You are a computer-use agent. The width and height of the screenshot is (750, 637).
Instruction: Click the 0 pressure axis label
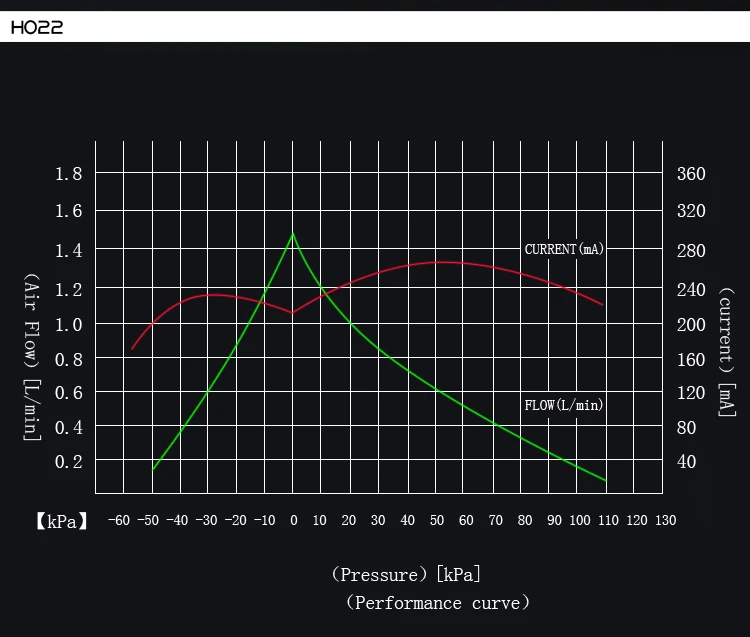pos(294,520)
